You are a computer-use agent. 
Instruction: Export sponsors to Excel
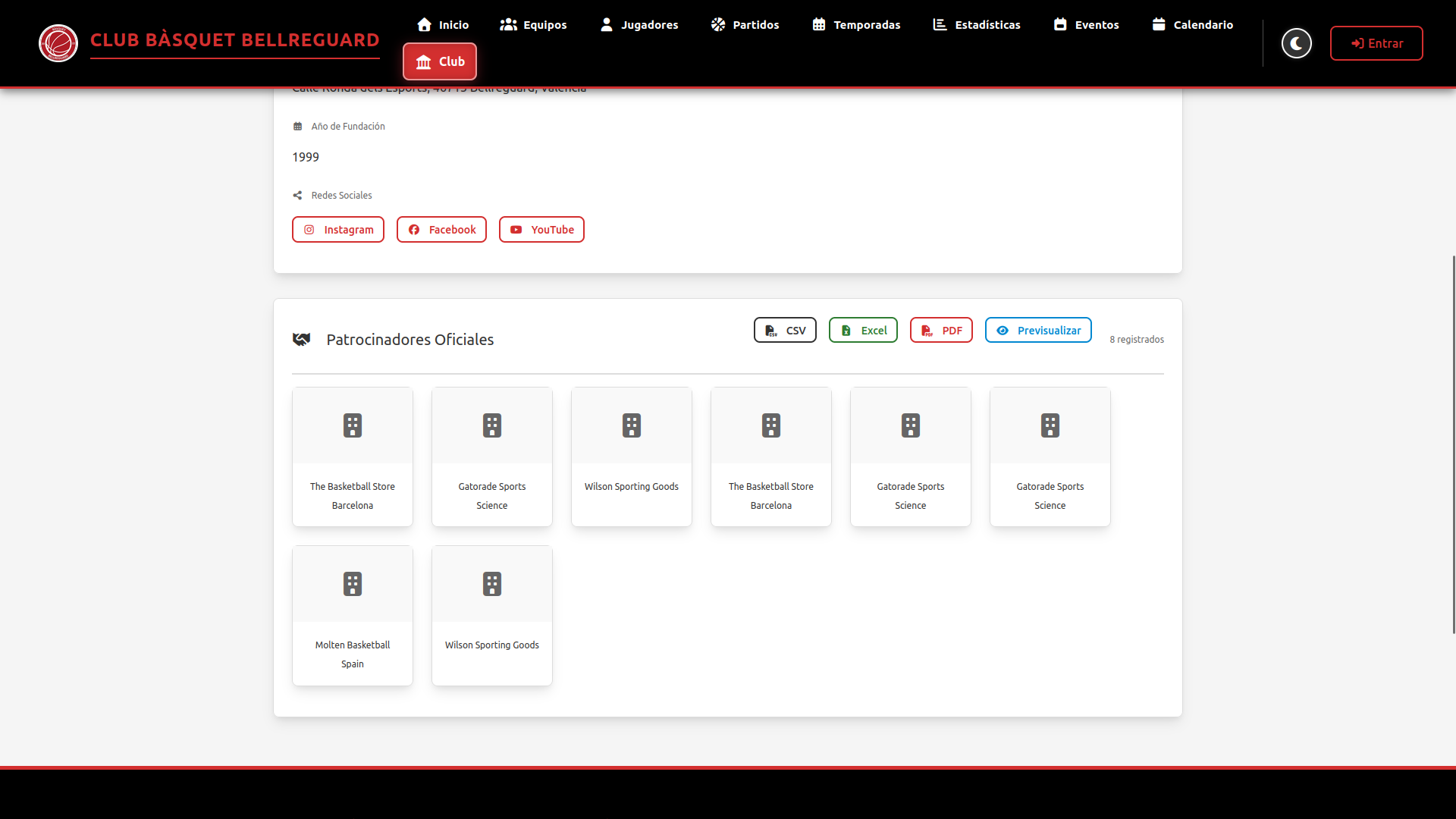[863, 330]
